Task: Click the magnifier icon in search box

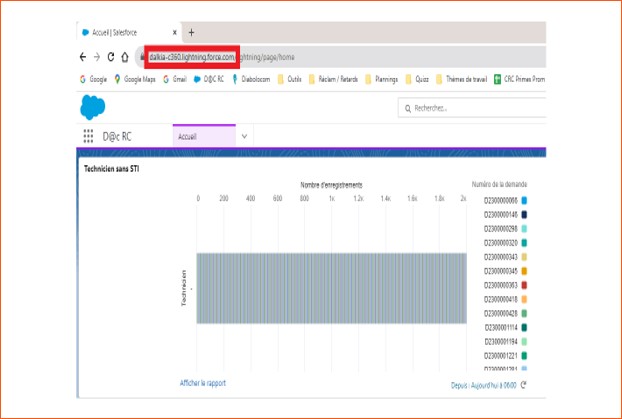Action: 408,108
